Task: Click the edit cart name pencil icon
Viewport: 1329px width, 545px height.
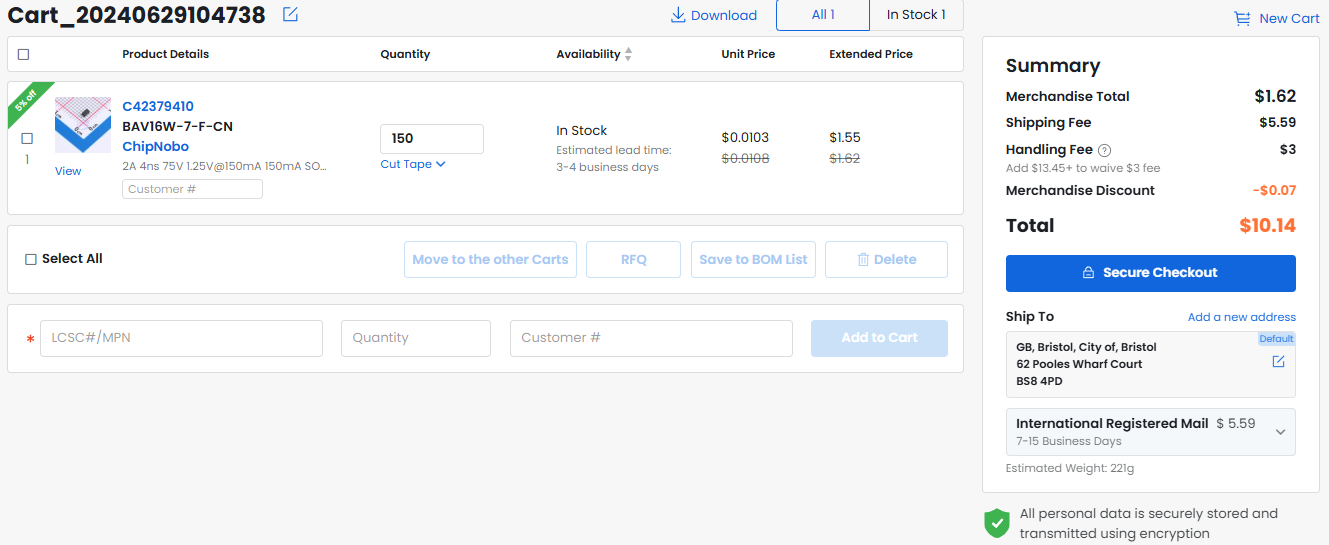Action: coord(290,14)
